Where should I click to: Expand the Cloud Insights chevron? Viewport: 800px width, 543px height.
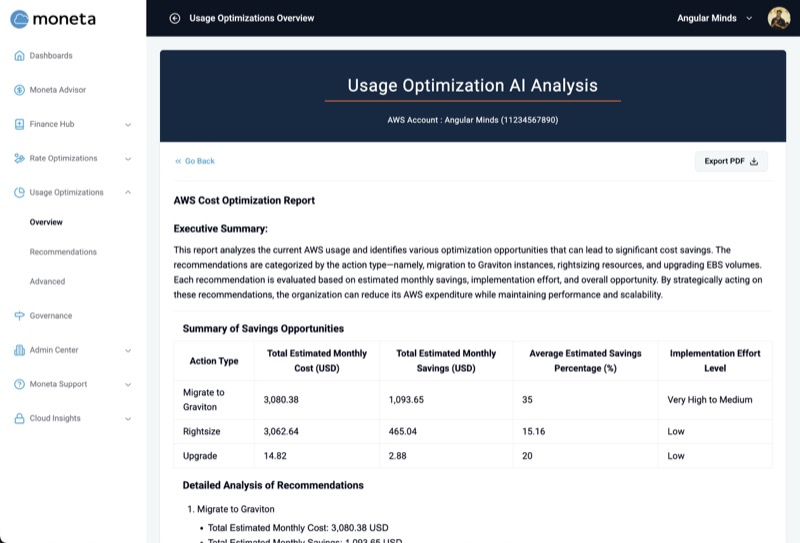click(x=128, y=419)
